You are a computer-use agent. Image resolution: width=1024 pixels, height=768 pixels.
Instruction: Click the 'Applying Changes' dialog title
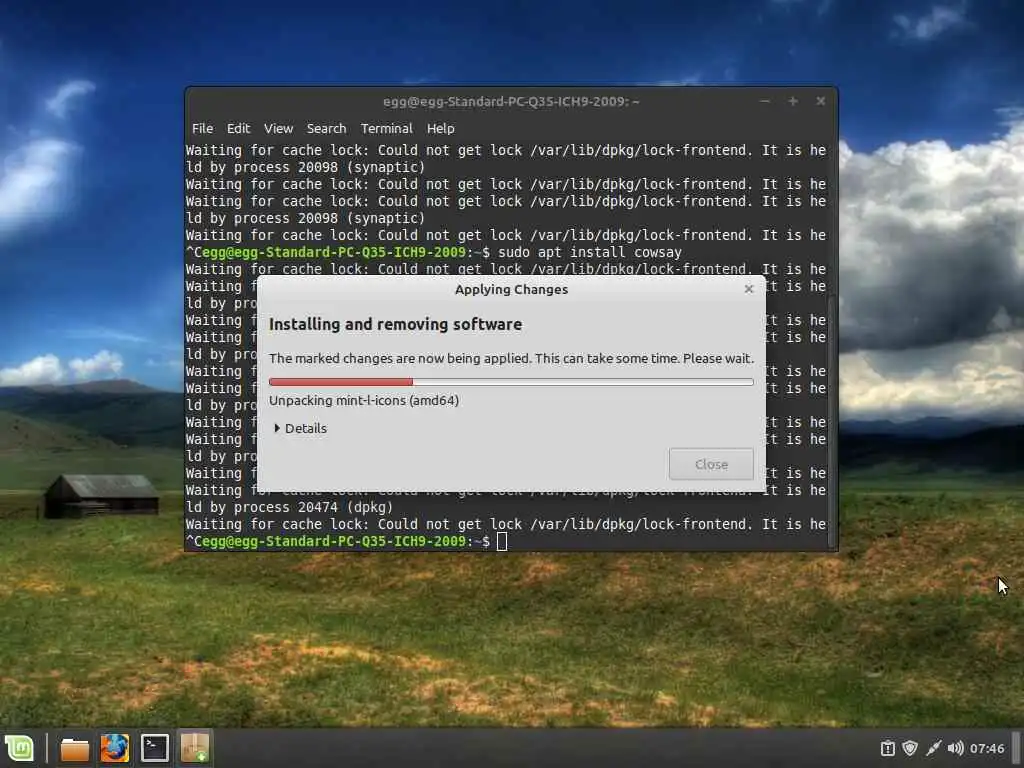(x=511, y=289)
